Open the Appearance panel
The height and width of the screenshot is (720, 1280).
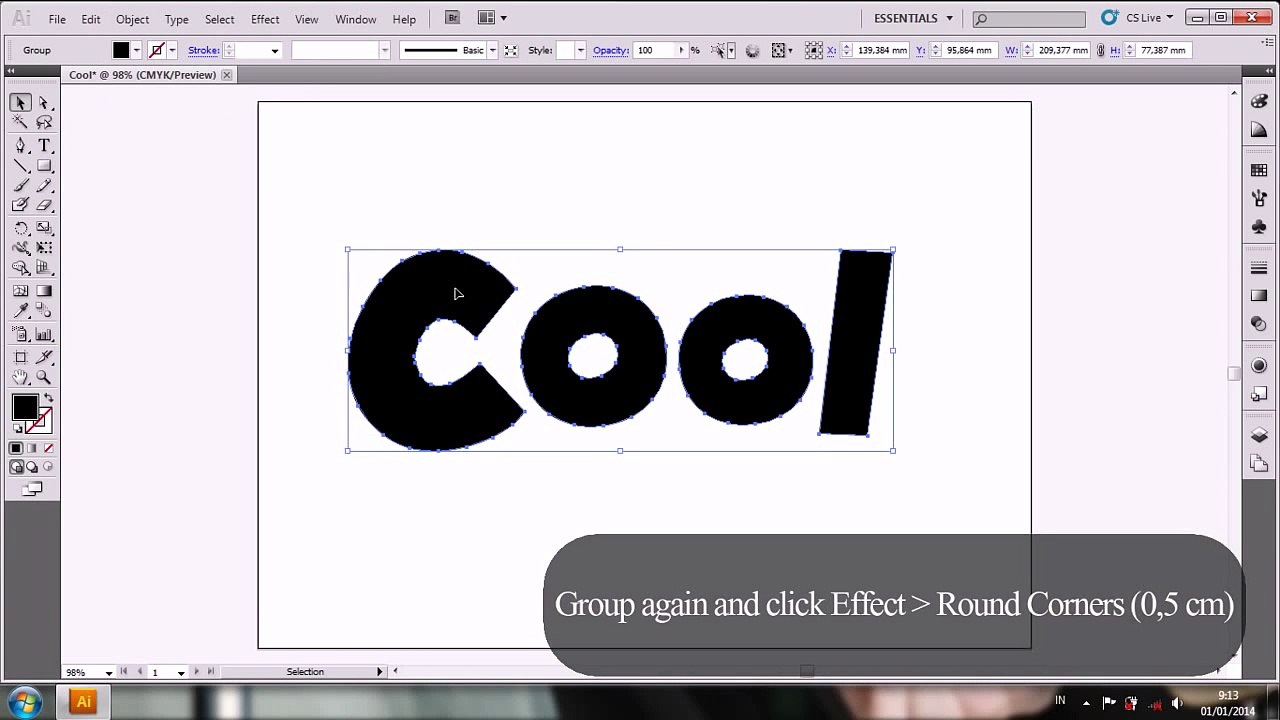pos(1259,365)
